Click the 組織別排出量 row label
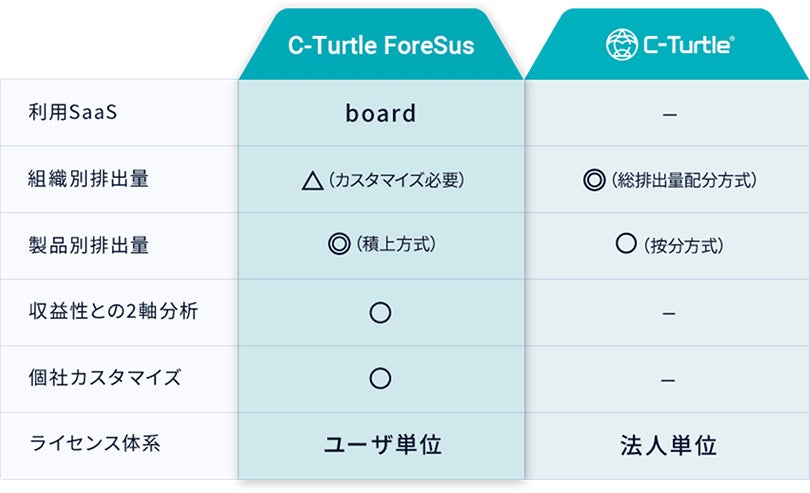 89,179
